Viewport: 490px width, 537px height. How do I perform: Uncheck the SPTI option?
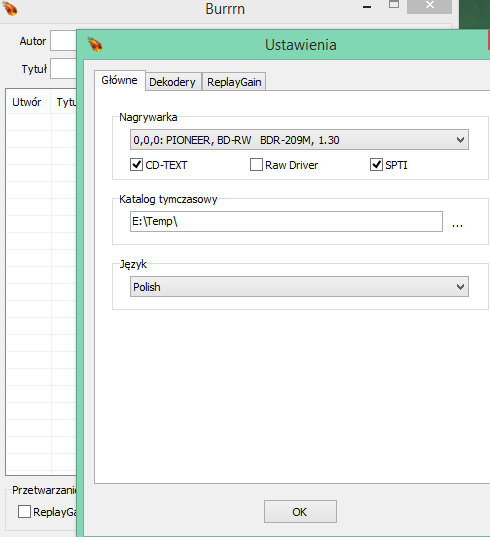click(x=376, y=165)
